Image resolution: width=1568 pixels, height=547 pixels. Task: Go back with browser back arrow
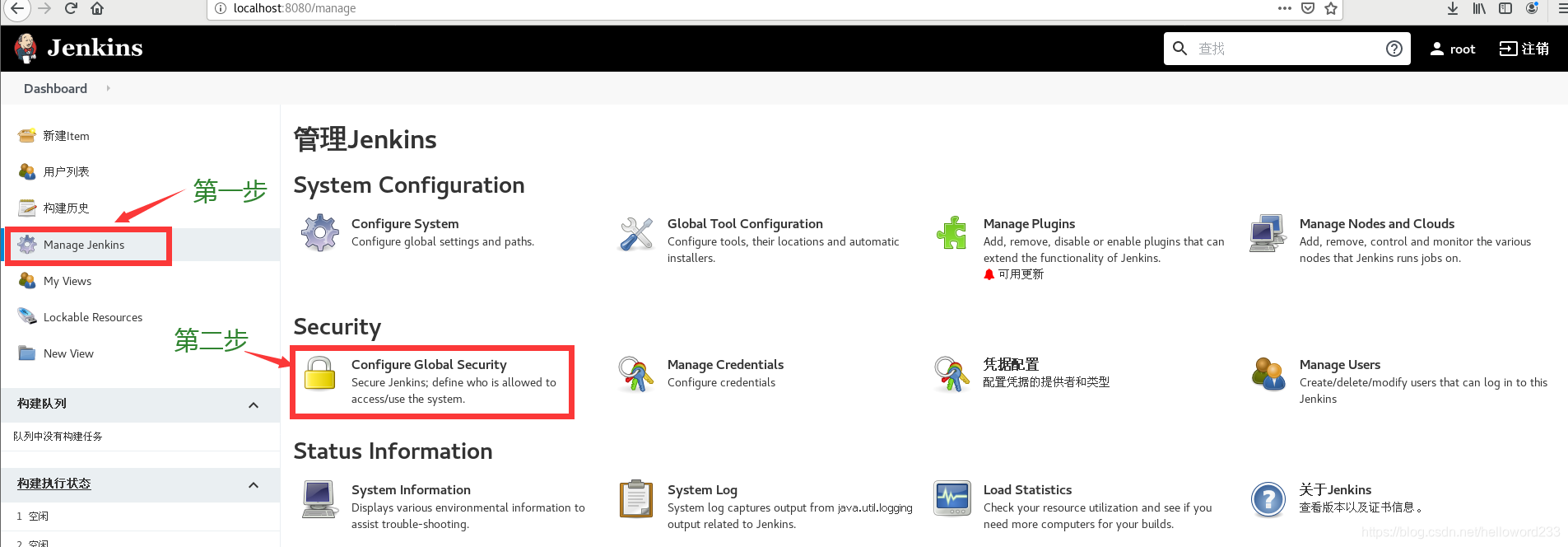point(16,8)
